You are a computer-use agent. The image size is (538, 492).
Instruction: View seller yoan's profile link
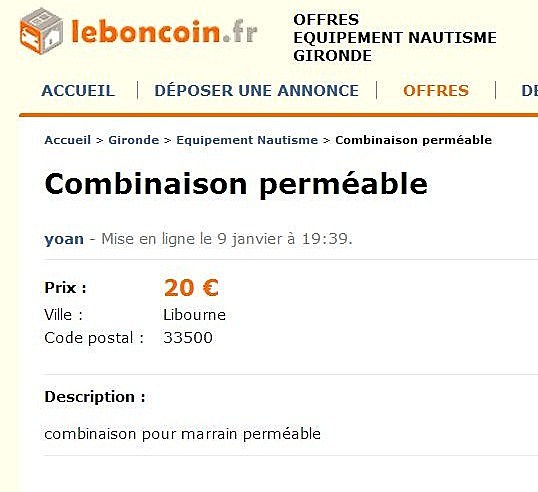pos(64,239)
